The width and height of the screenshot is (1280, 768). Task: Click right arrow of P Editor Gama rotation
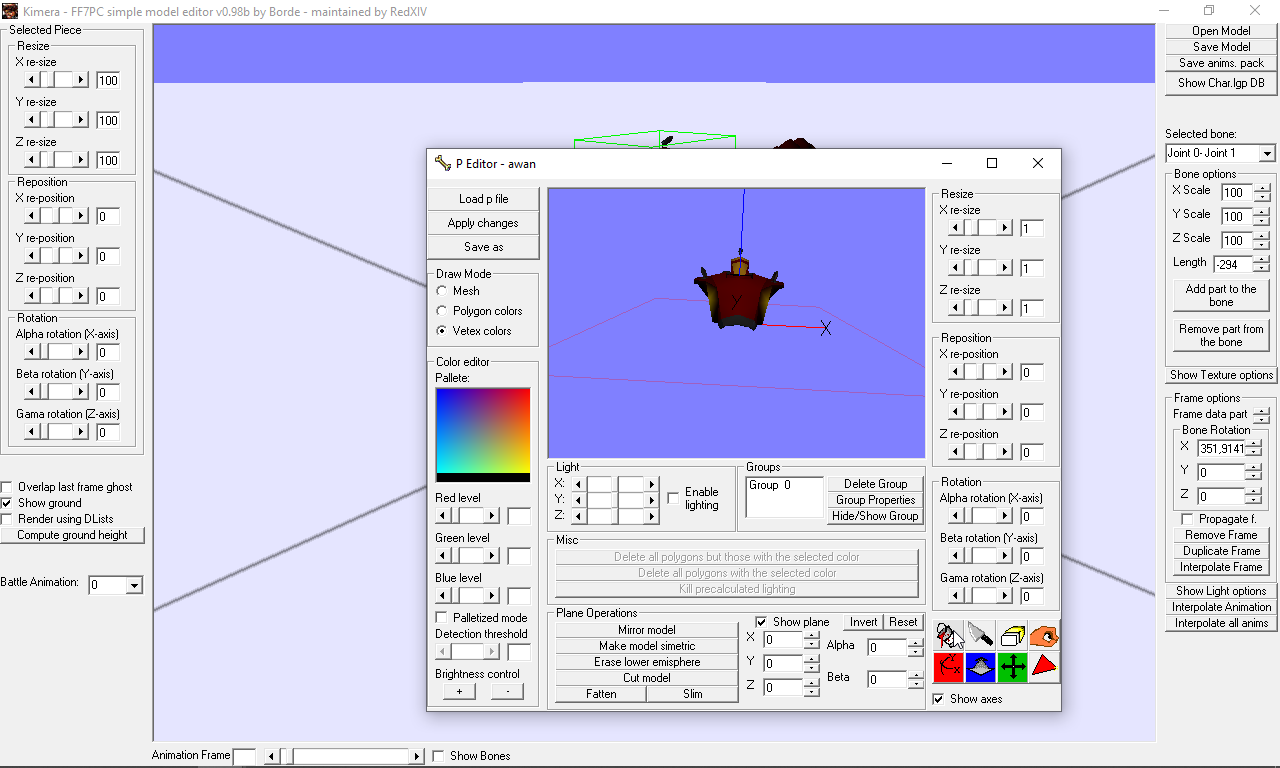1007,596
